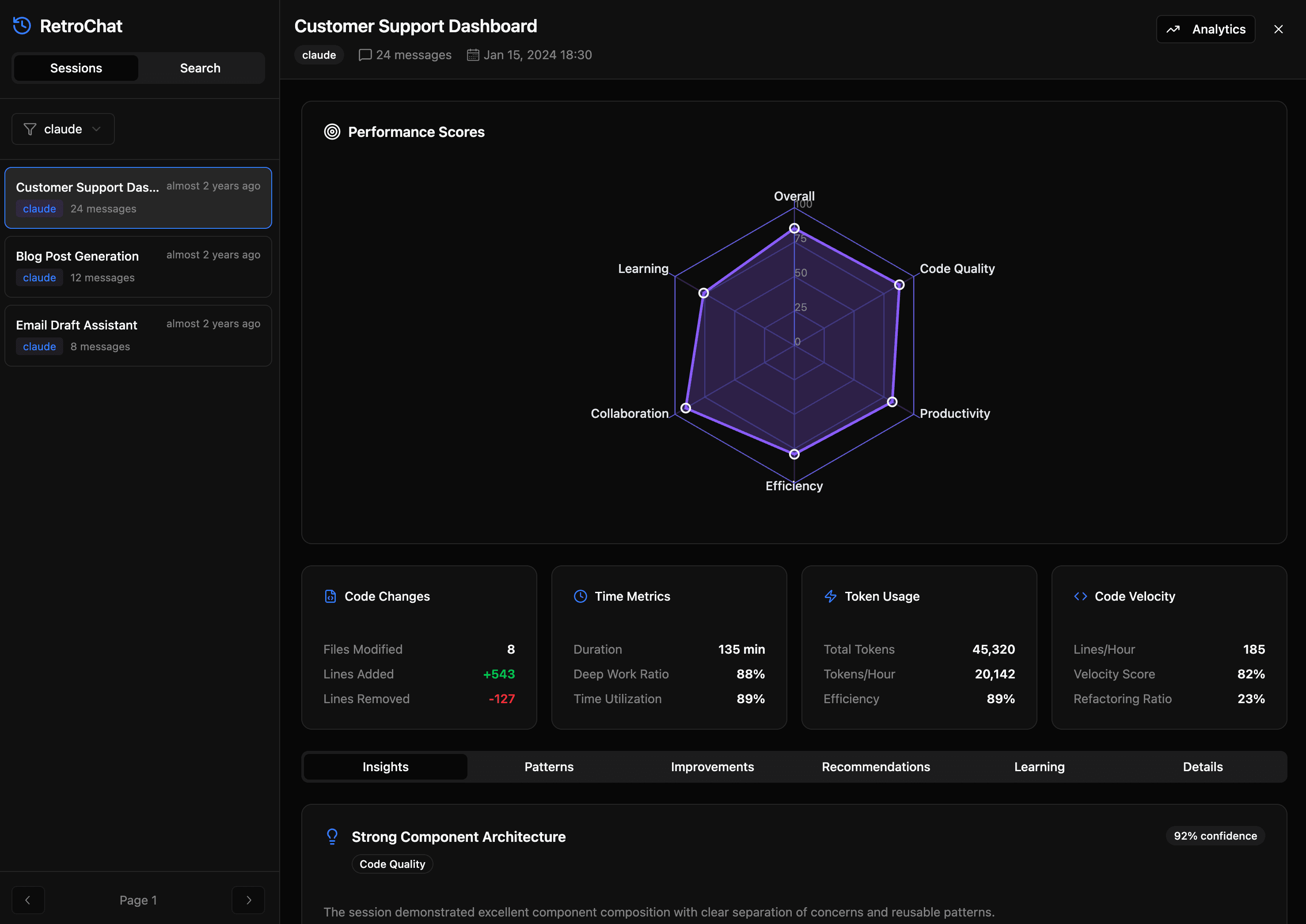Click the filter funnel icon

pos(30,129)
